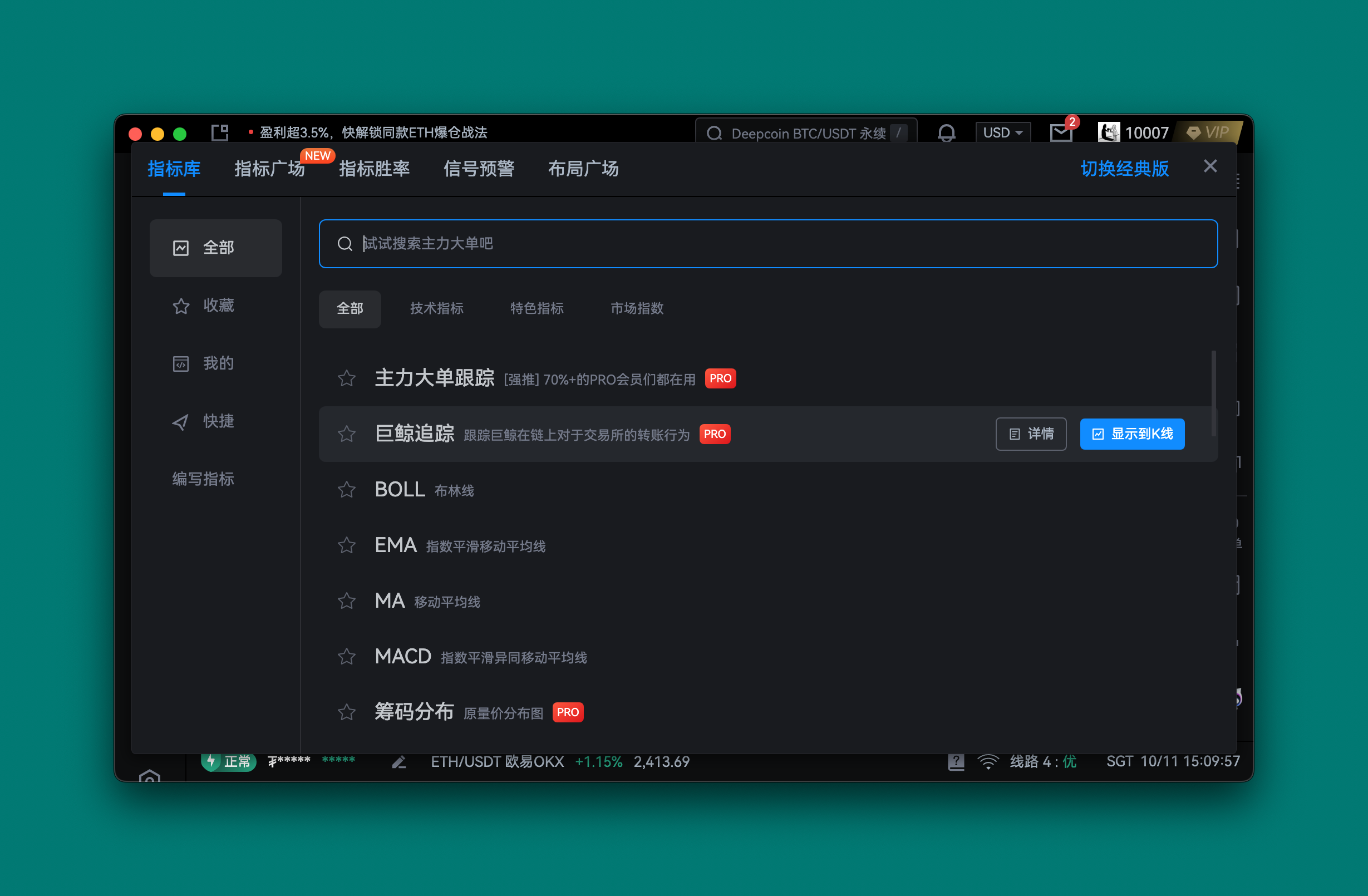Screen dimensions: 1368x896
Task: Click the 切换经典版 link
Action: point(1124,169)
